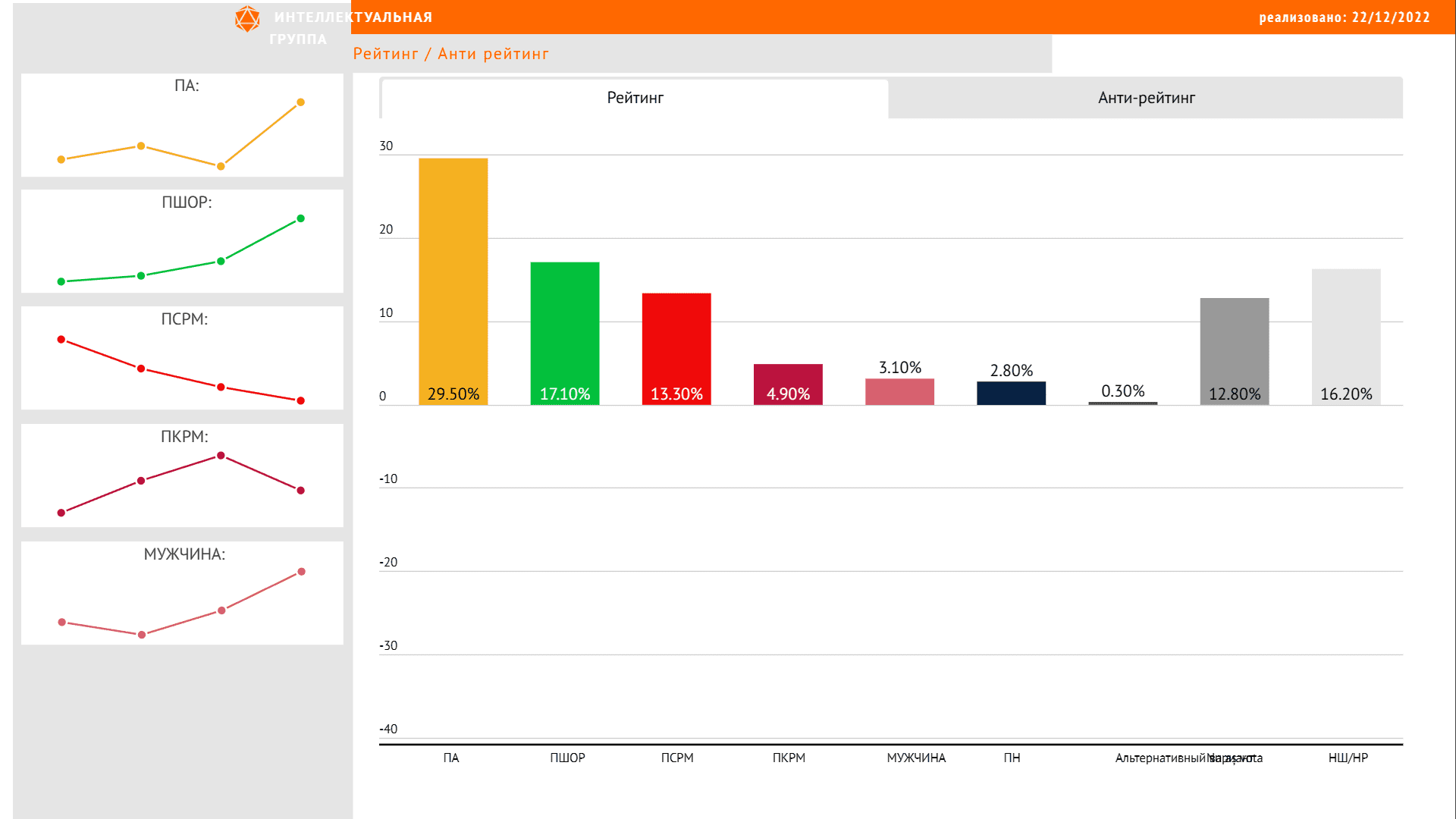Click the gray 12.80% bar
Screen dimensions: 1456x819
(1234, 350)
